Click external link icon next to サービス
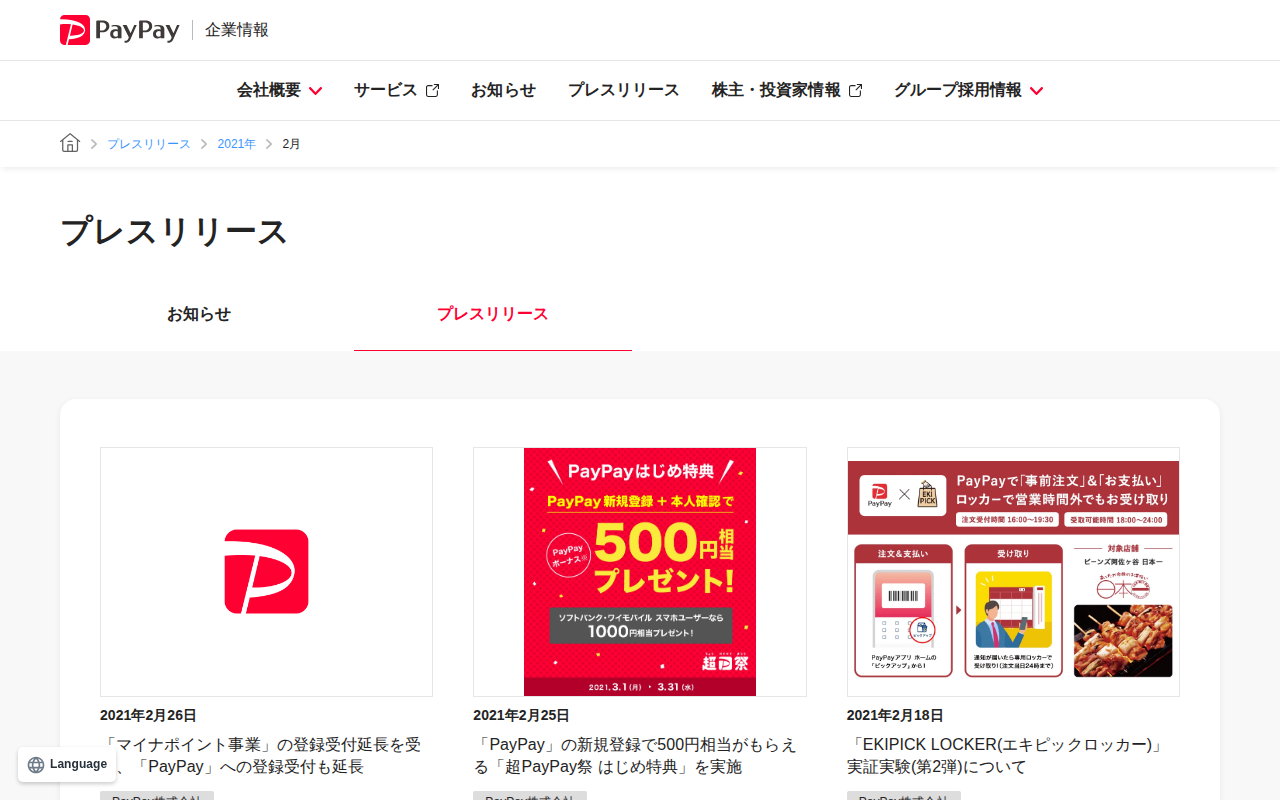 coord(432,90)
